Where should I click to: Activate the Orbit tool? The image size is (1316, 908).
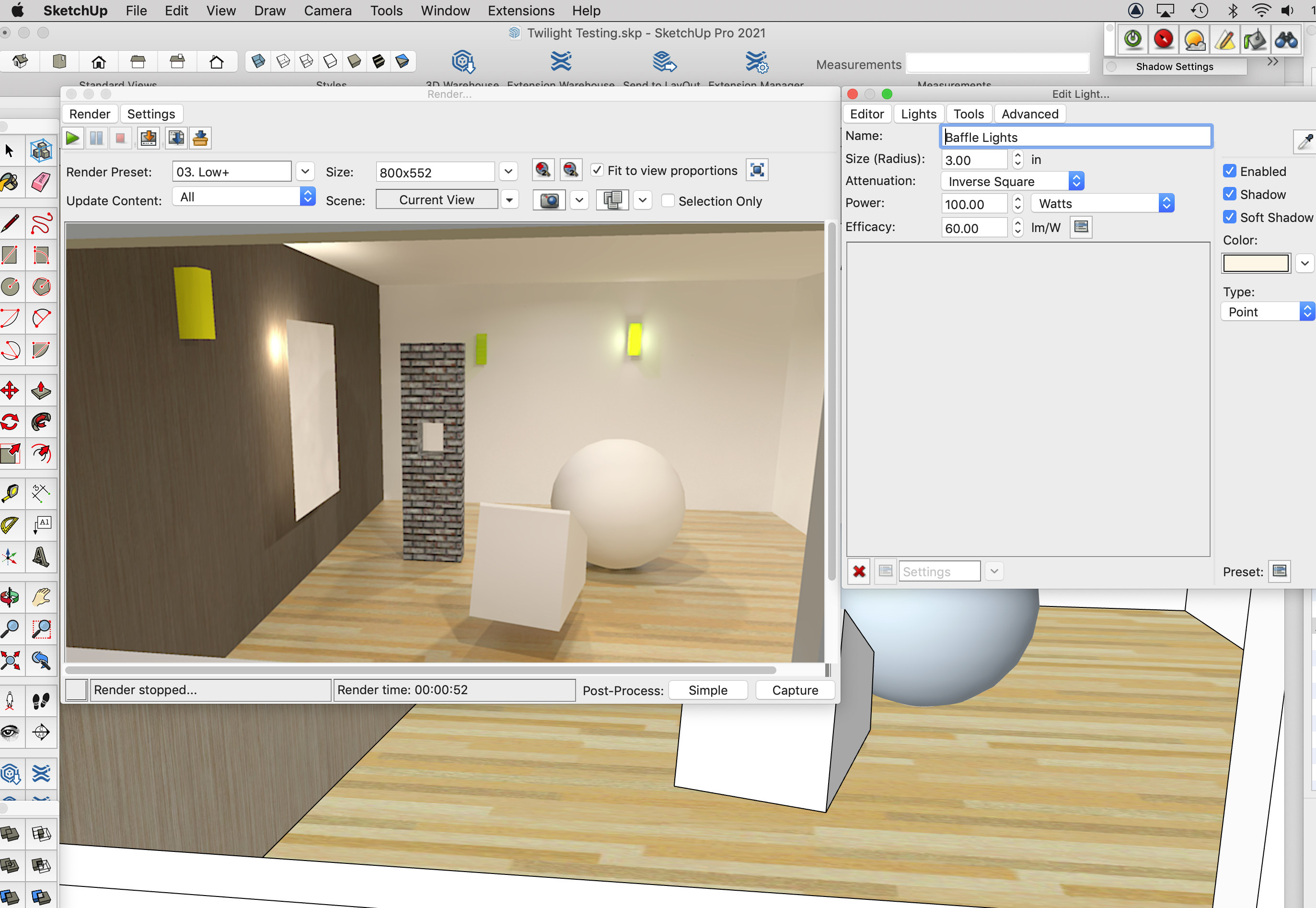10,597
